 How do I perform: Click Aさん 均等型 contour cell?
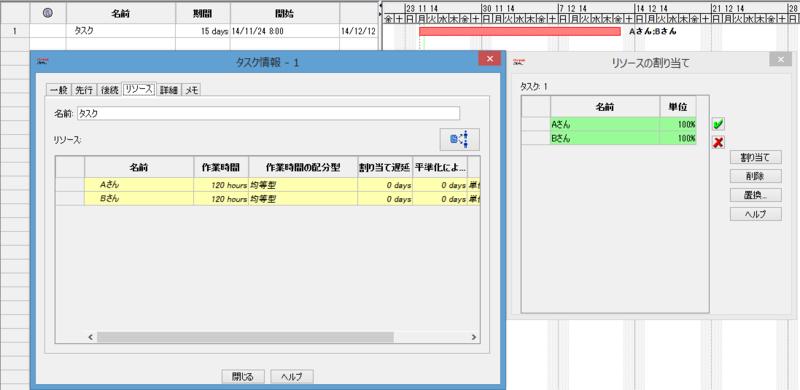(303, 185)
